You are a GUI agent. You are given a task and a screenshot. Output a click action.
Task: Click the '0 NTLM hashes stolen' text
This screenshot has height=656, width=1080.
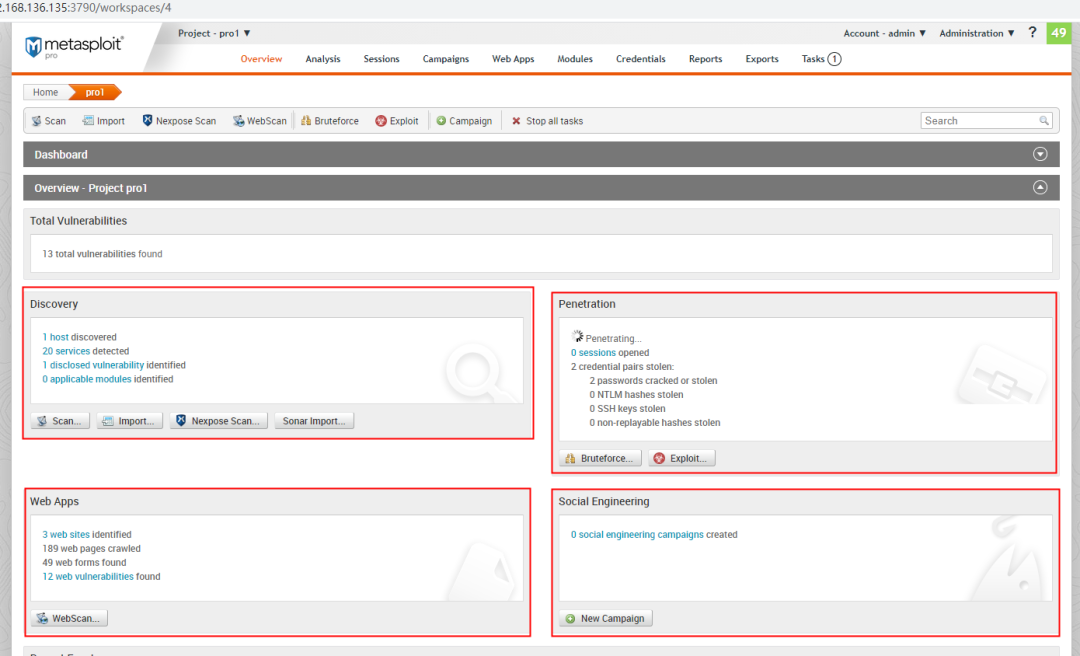pyautogui.click(x=636, y=395)
